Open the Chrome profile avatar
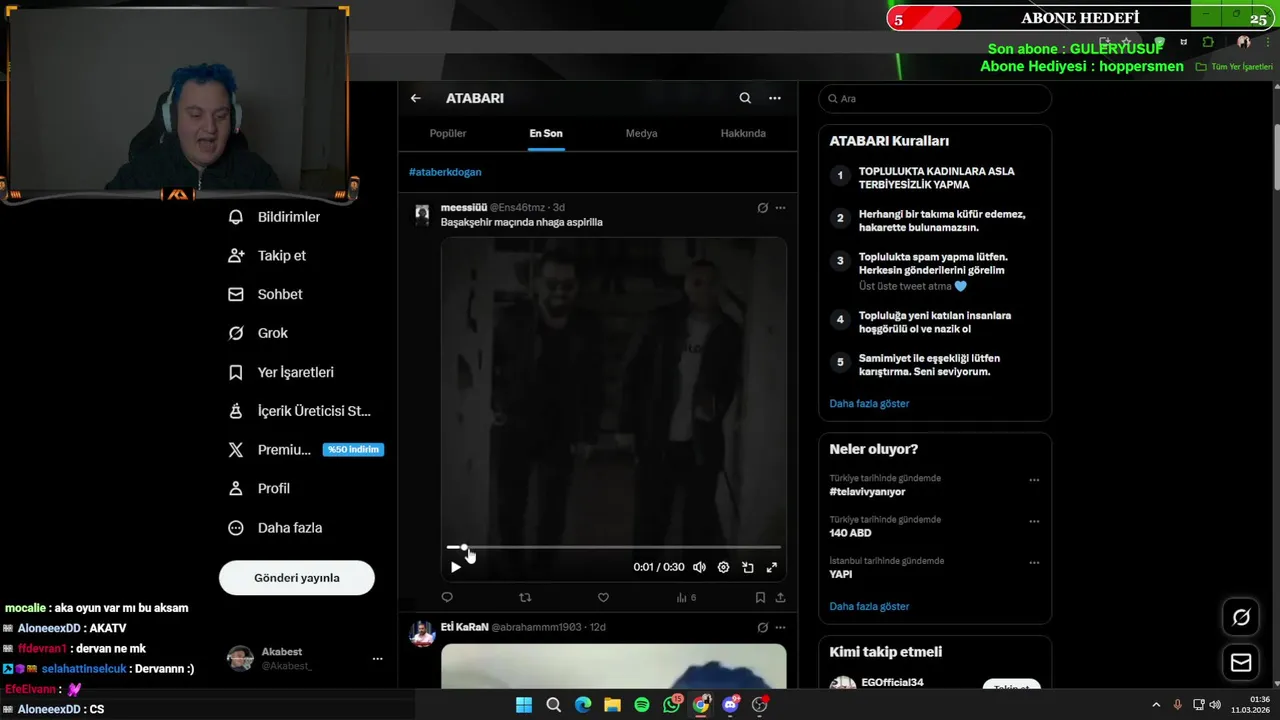1280x720 pixels. (1244, 42)
